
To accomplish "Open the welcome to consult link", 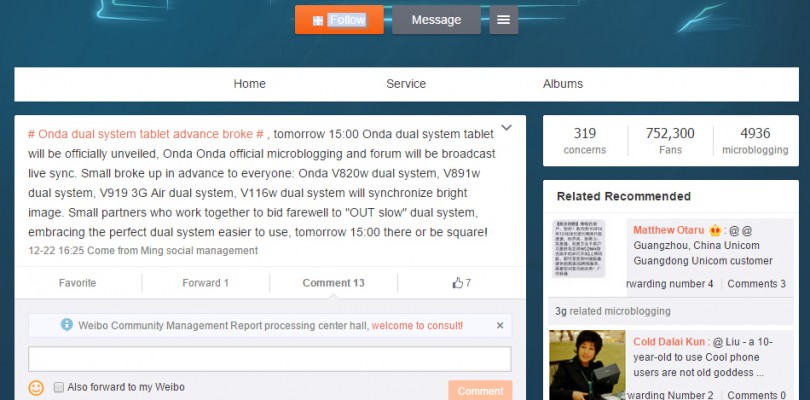I will pyautogui.click(x=417, y=326).
